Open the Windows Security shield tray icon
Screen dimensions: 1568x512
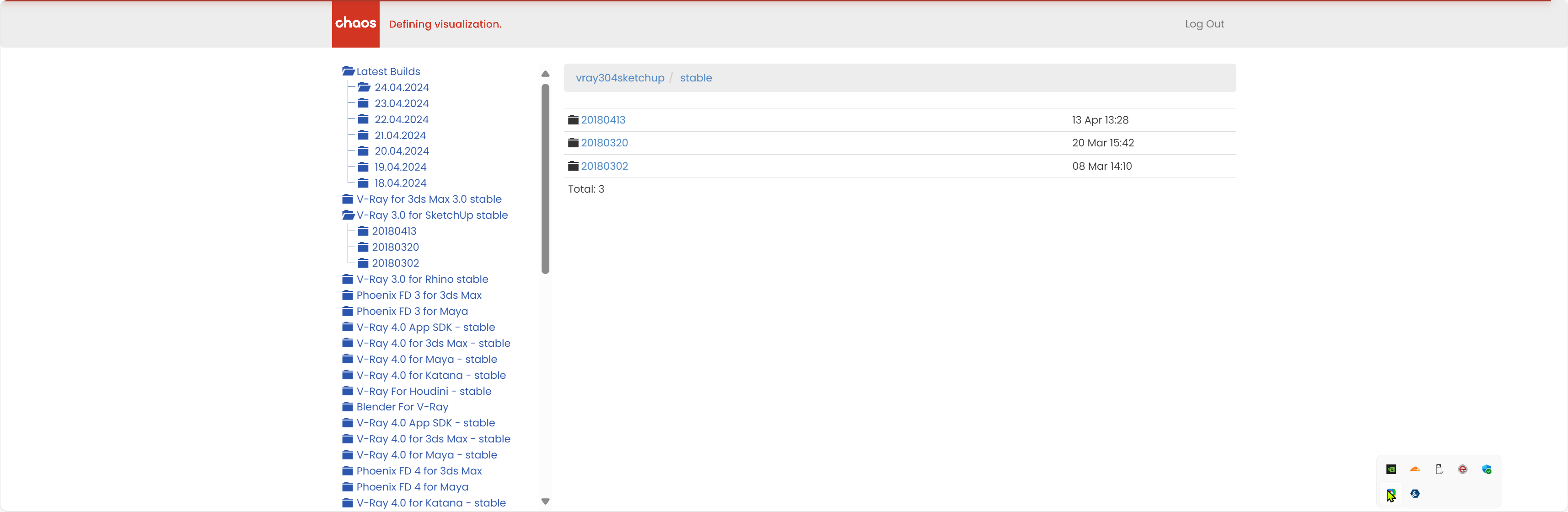pyautogui.click(x=1487, y=469)
